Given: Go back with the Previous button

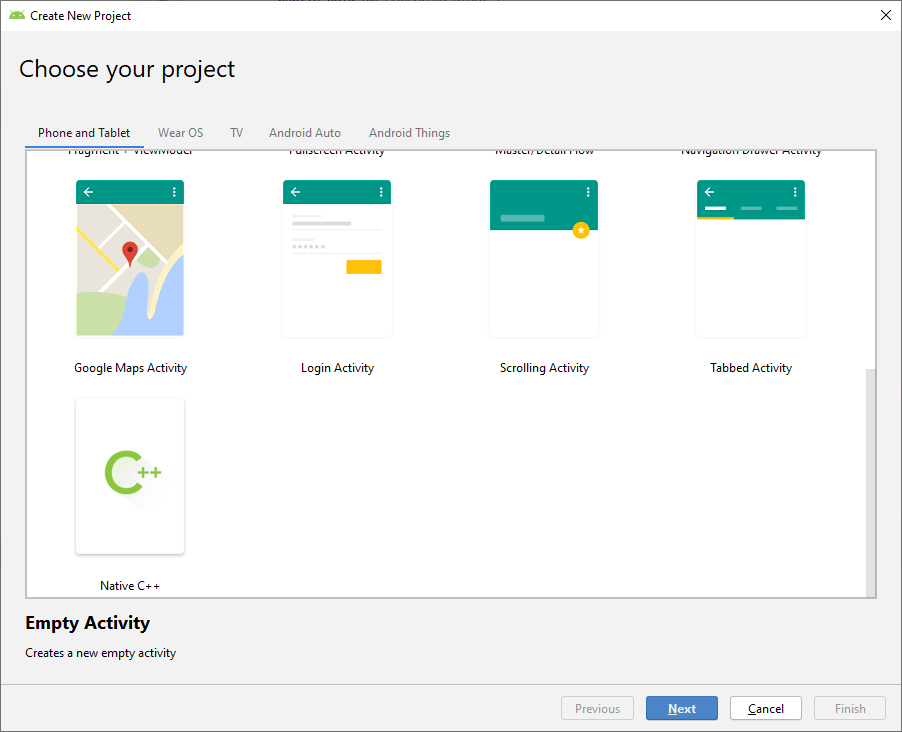Looking at the screenshot, I should (597, 708).
